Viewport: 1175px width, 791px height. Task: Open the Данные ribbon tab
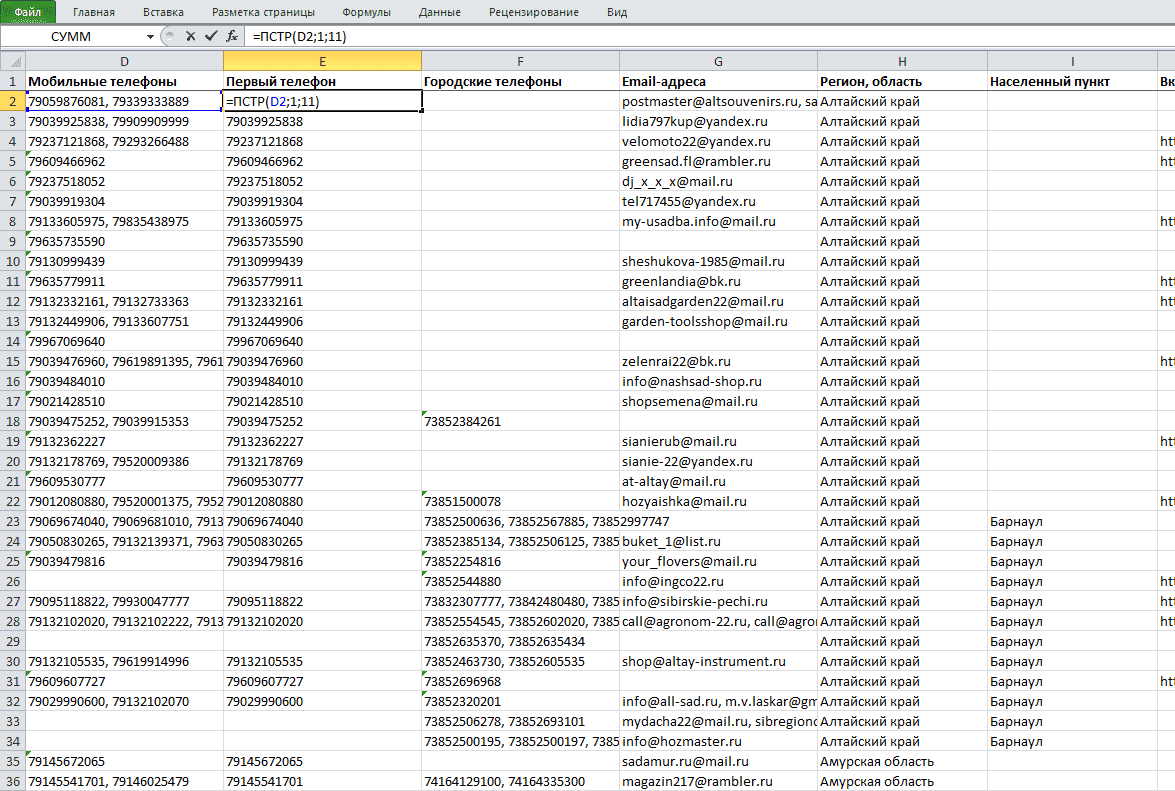(x=440, y=12)
